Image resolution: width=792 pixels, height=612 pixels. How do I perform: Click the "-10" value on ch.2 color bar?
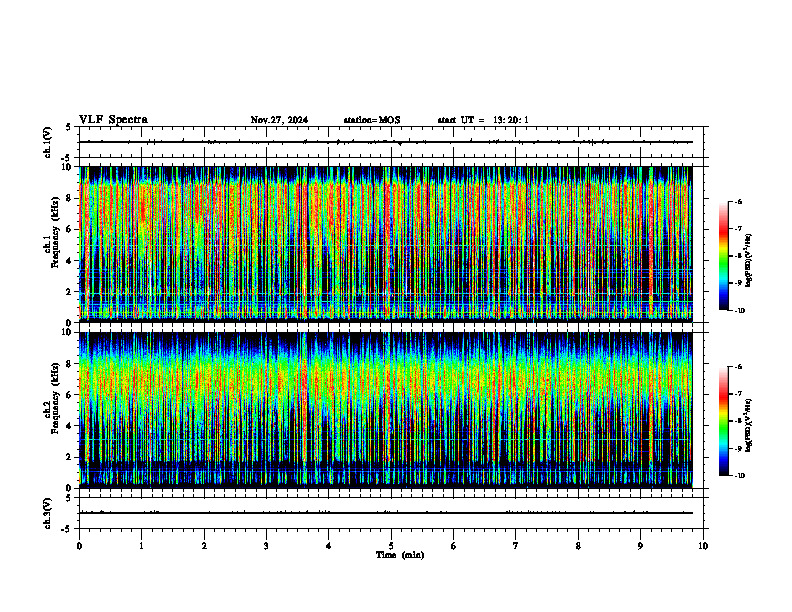tap(739, 476)
